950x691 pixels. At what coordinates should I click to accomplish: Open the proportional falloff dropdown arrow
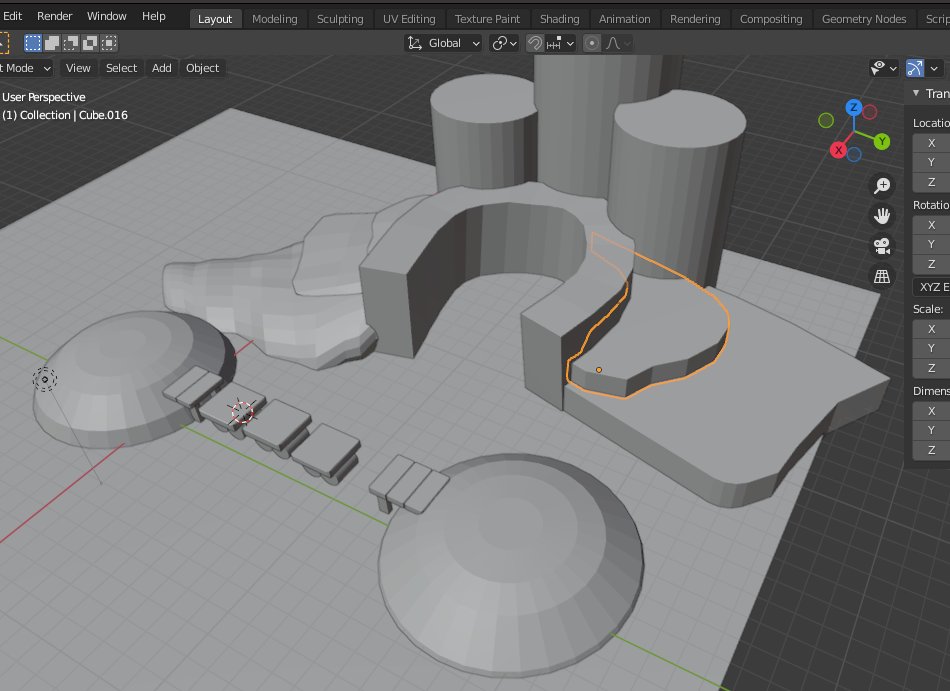tap(627, 44)
